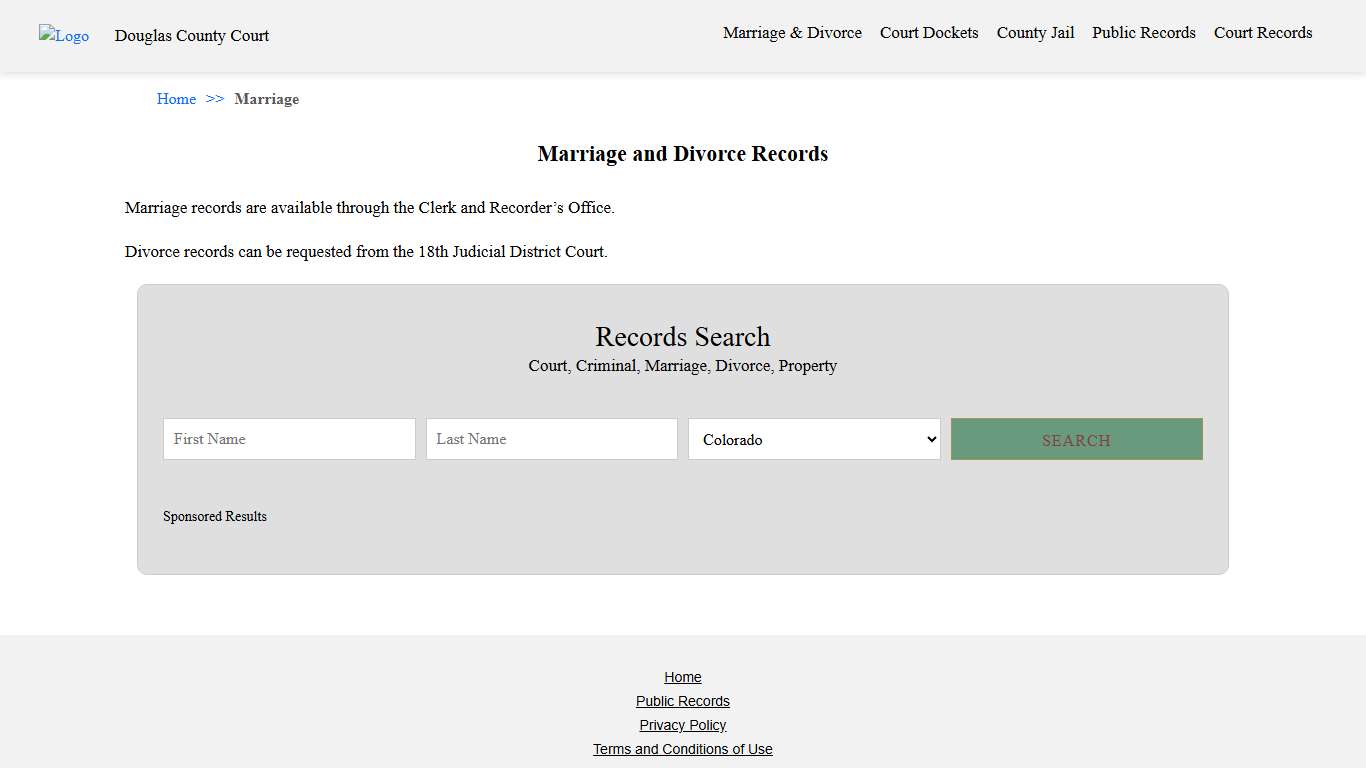Viewport: 1366px width, 768px height.
Task: Click the Marriage breadcrumb label
Action: [x=266, y=99]
